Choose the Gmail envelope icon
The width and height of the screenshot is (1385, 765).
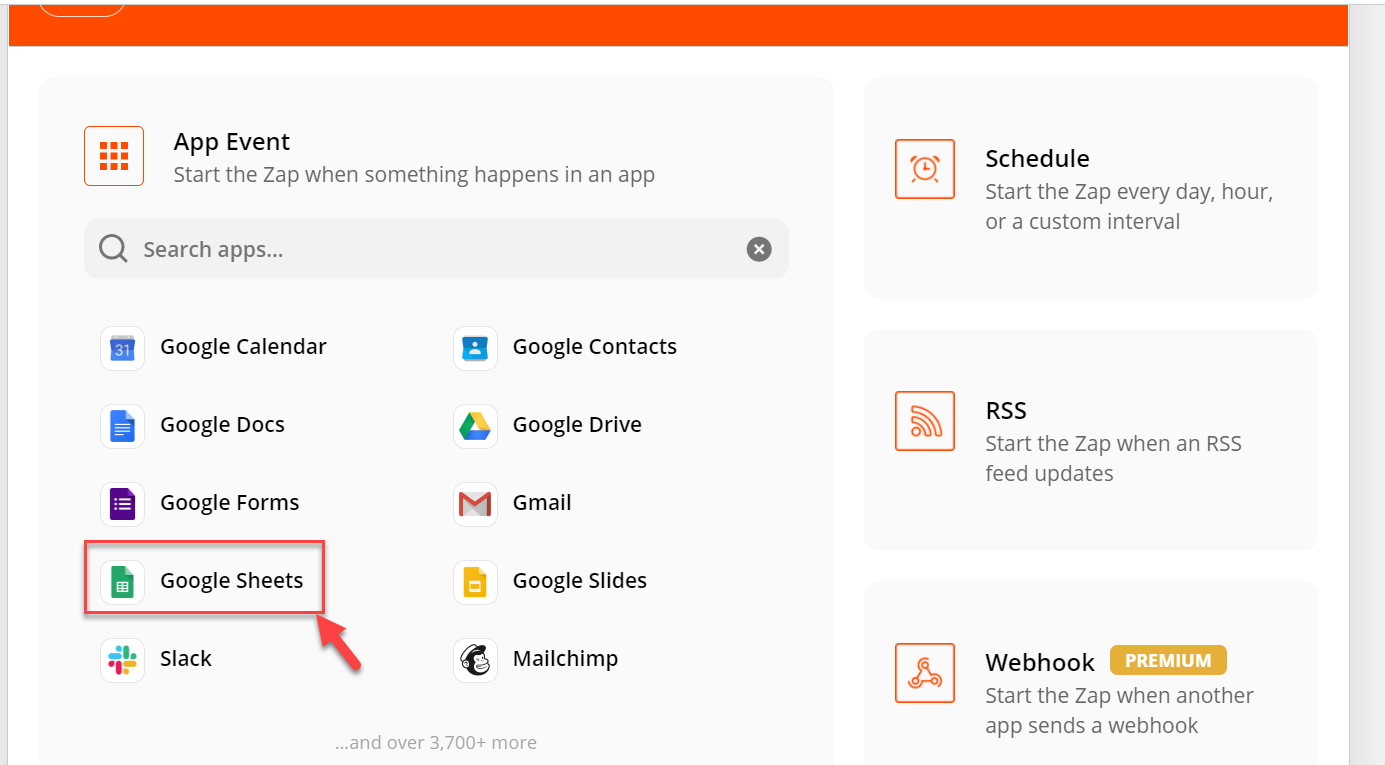475,504
